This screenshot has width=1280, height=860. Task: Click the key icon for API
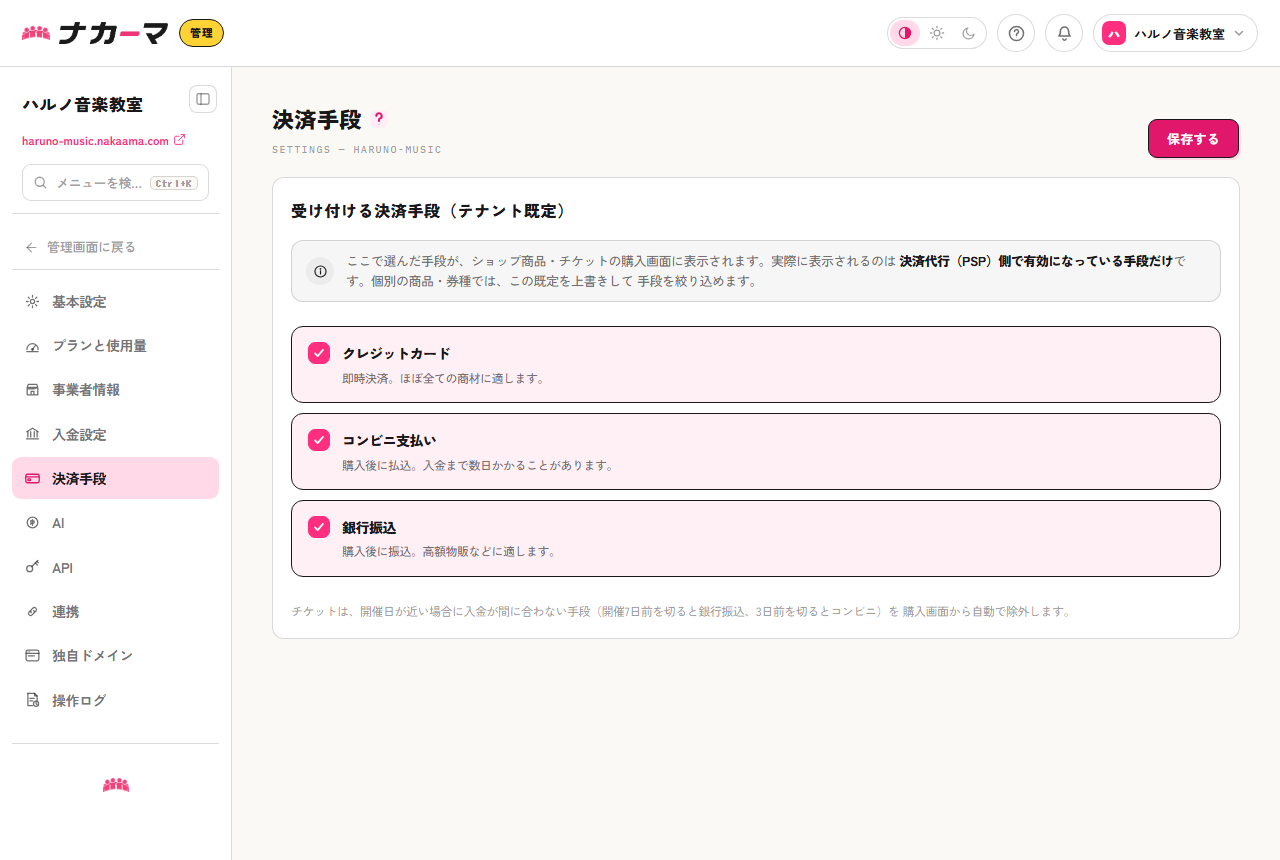pos(32,567)
